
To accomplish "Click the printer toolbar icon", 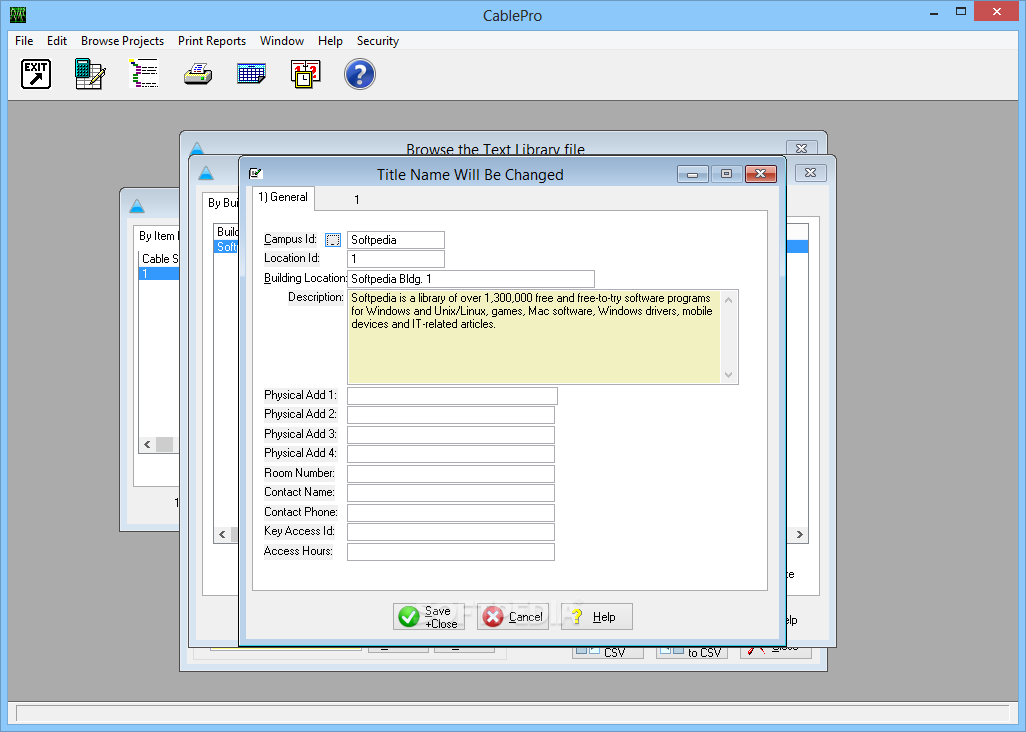I will 198,74.
